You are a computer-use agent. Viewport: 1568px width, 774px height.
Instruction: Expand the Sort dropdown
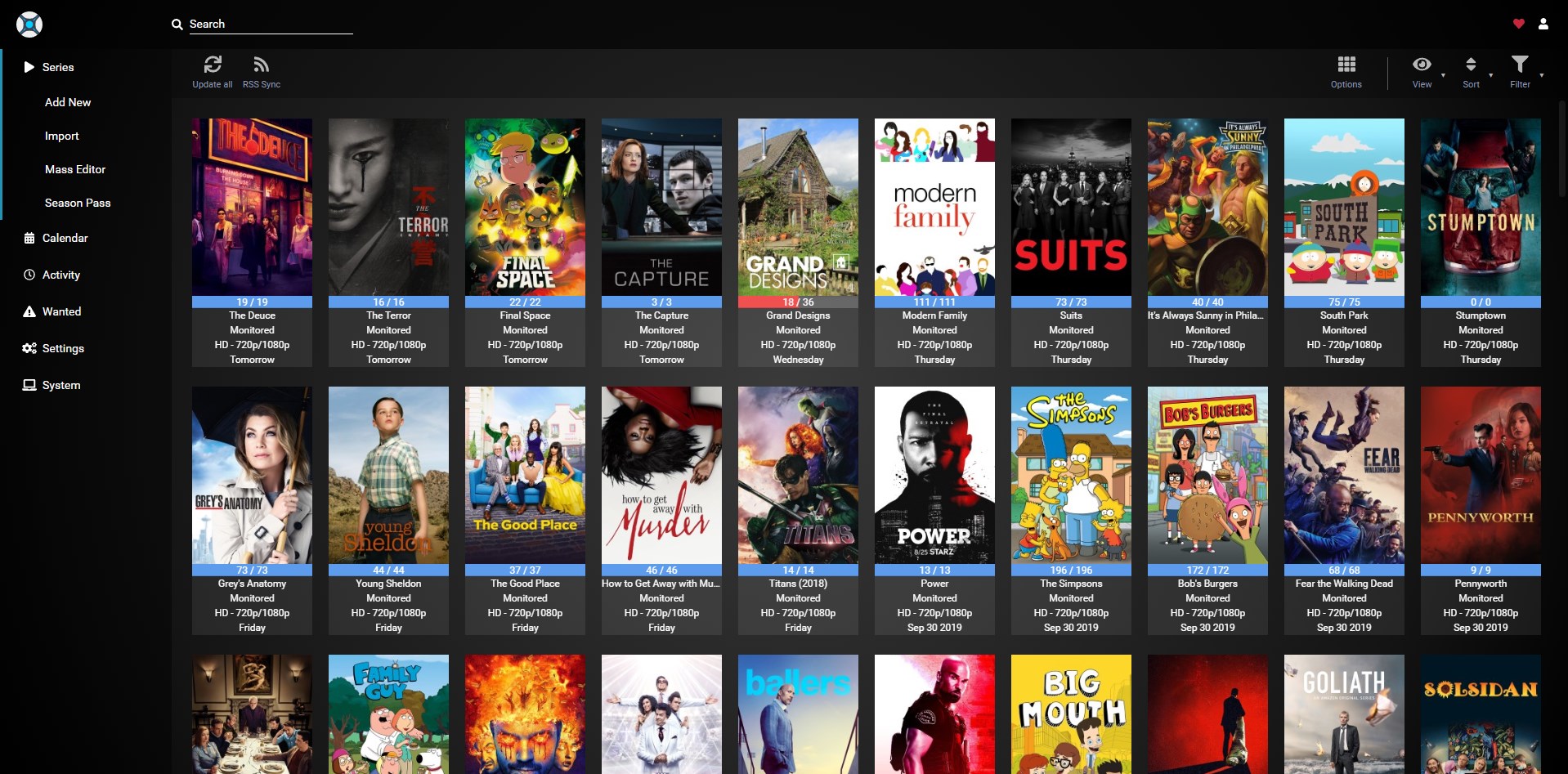1471,65
